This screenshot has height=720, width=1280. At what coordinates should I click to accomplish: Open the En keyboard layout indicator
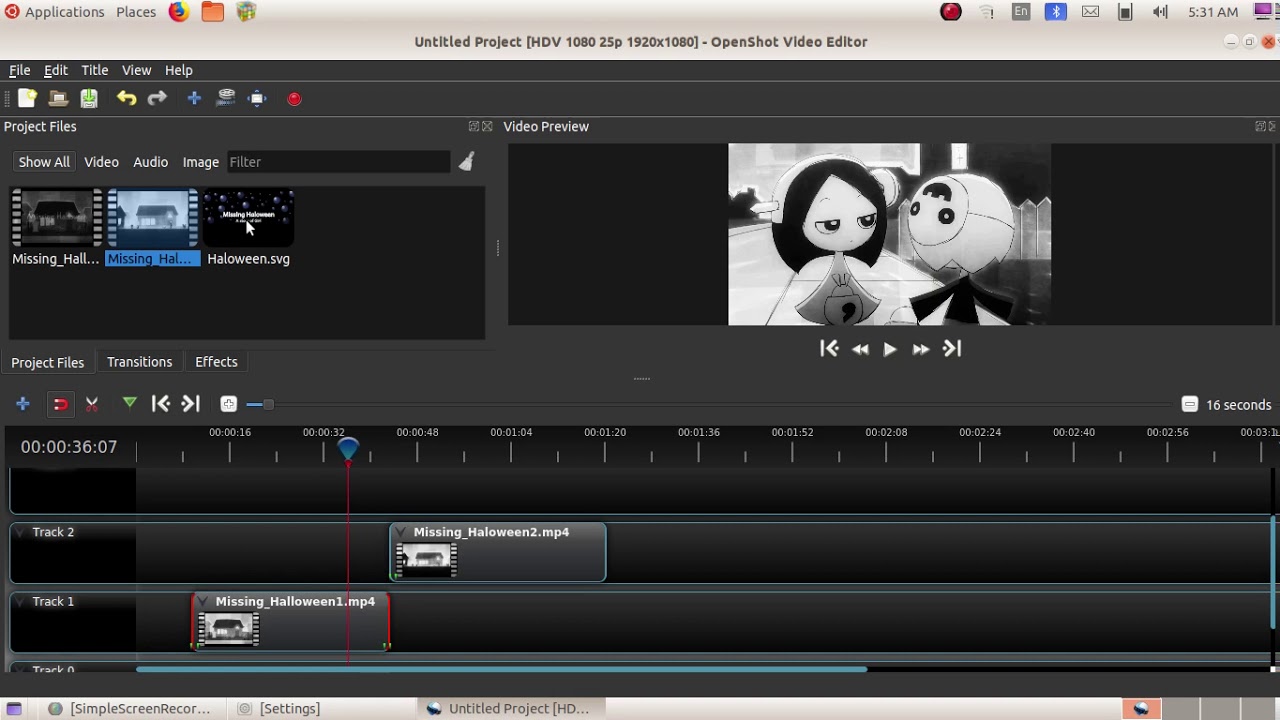[1021, 12]
